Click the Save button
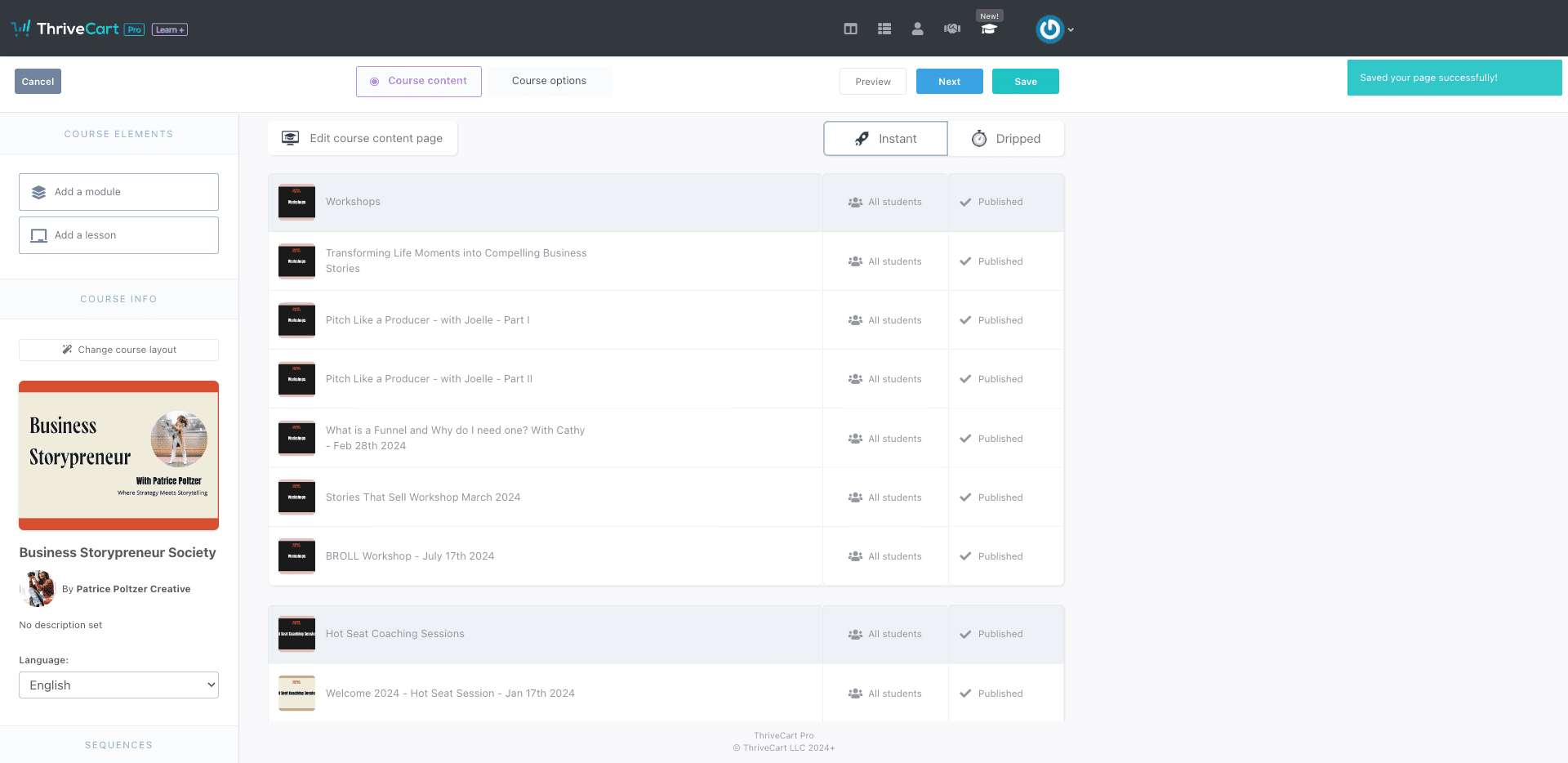Screen dimensions: 1568x763 (x=1026, y=82)
